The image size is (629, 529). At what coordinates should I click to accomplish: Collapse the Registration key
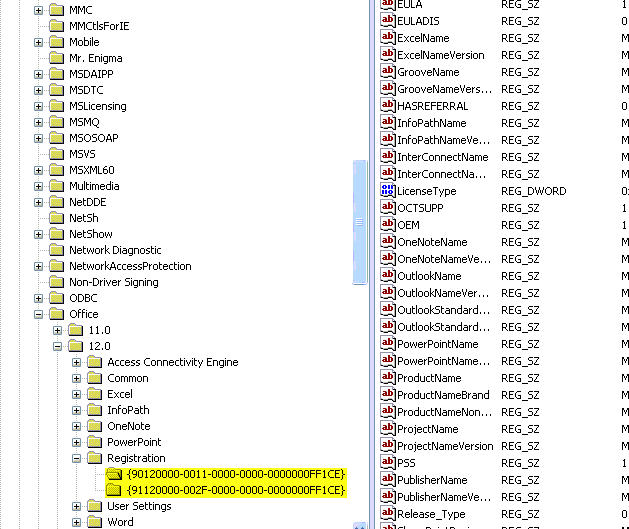click(77, 458)
